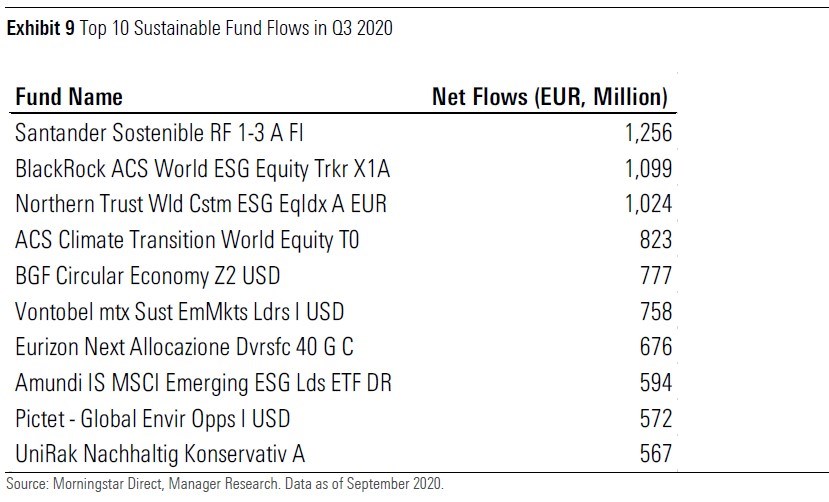Click Eurizon Next Allocazione Dvrsfc 40 row
Viewport: 829px width, 502px height.
tap(184, 347)
